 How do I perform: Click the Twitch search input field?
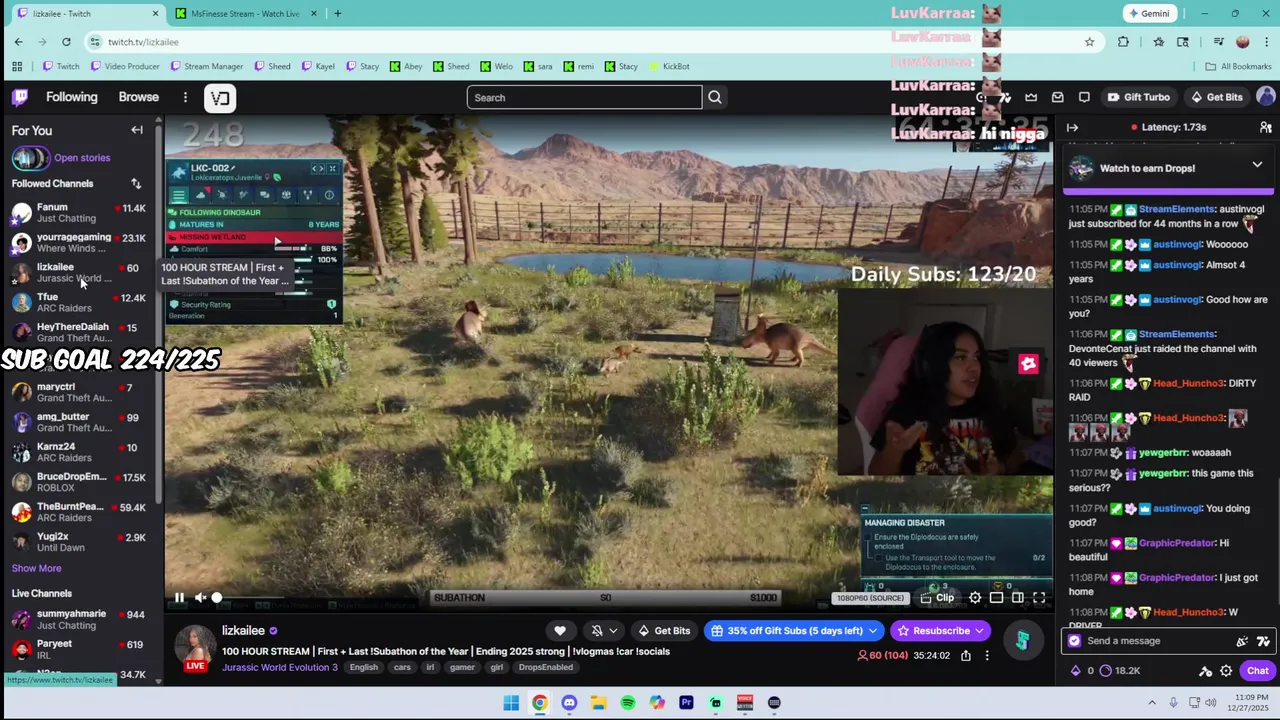pyautogui.click(x=584, y=97)
